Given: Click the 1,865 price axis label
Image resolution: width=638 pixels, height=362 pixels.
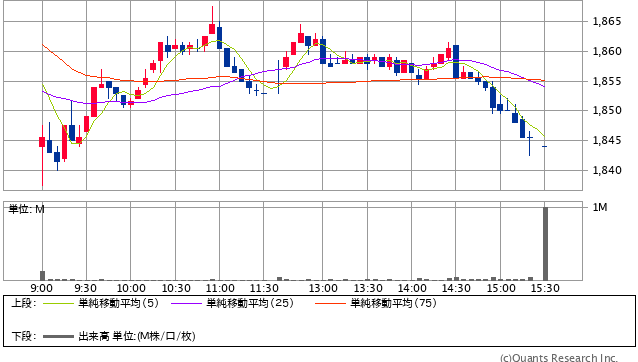Looking at the screenshot, I should click(607, 22).
